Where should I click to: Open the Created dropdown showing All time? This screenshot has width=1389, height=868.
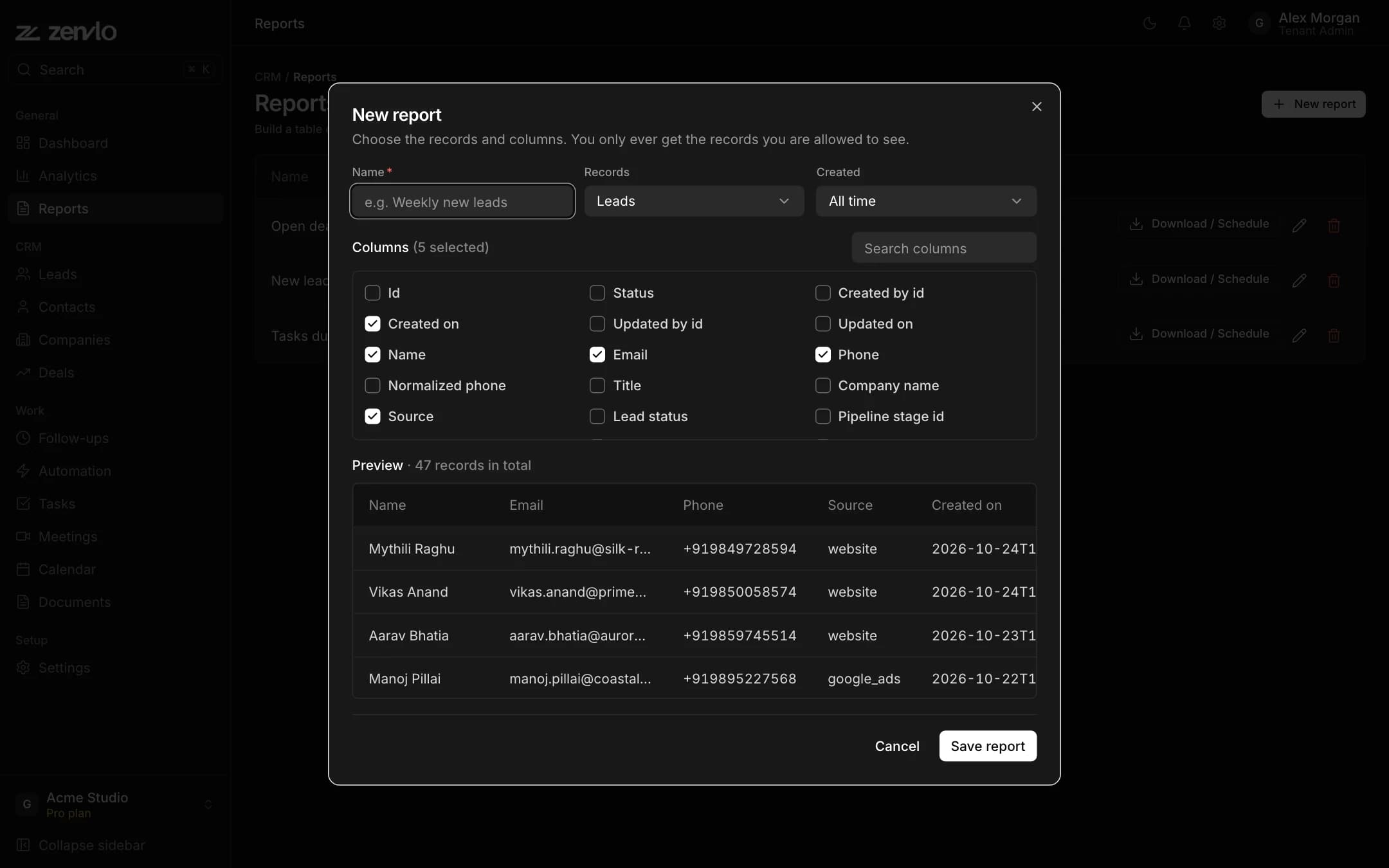[926, 201]
